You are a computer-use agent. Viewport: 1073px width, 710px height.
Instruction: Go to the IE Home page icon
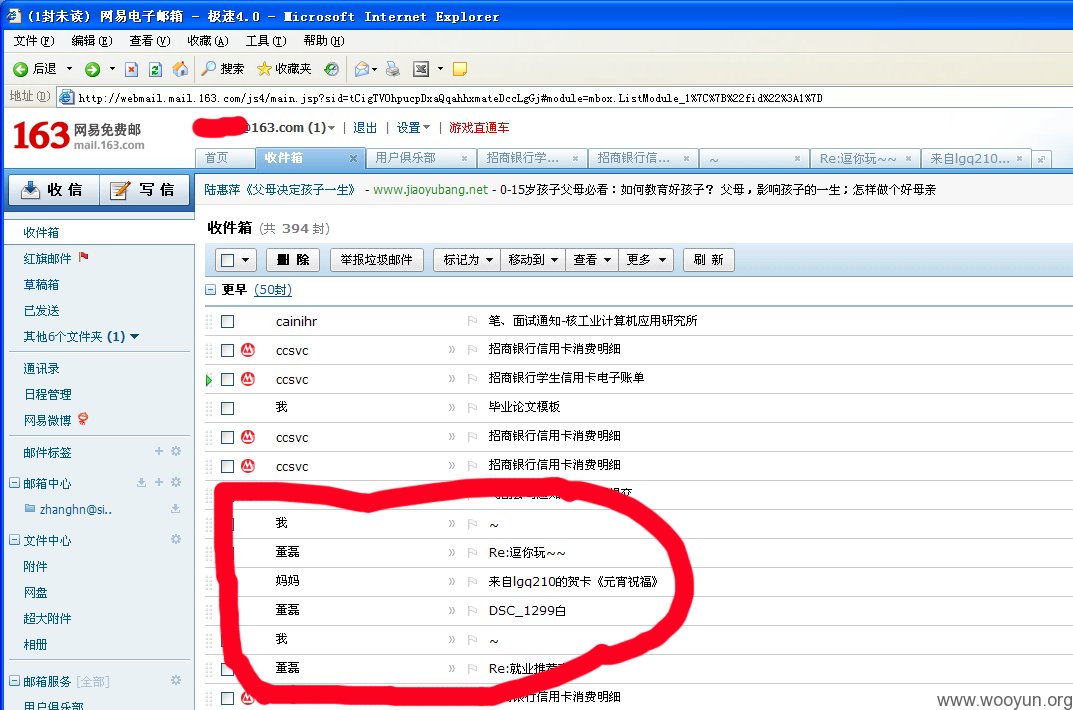180,69
